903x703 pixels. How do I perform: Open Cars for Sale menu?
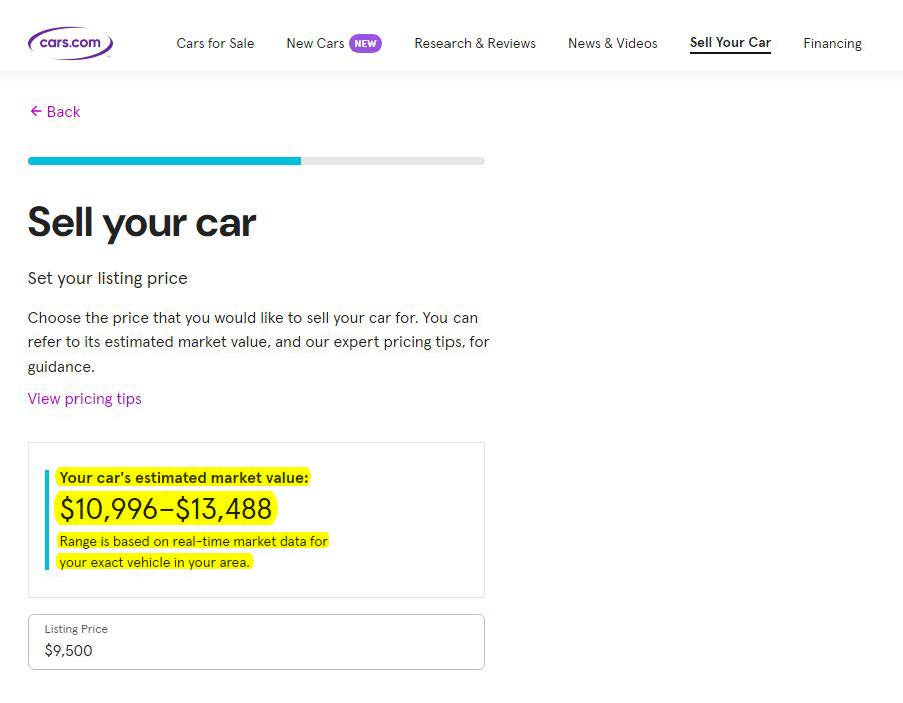tap(215, 43)
